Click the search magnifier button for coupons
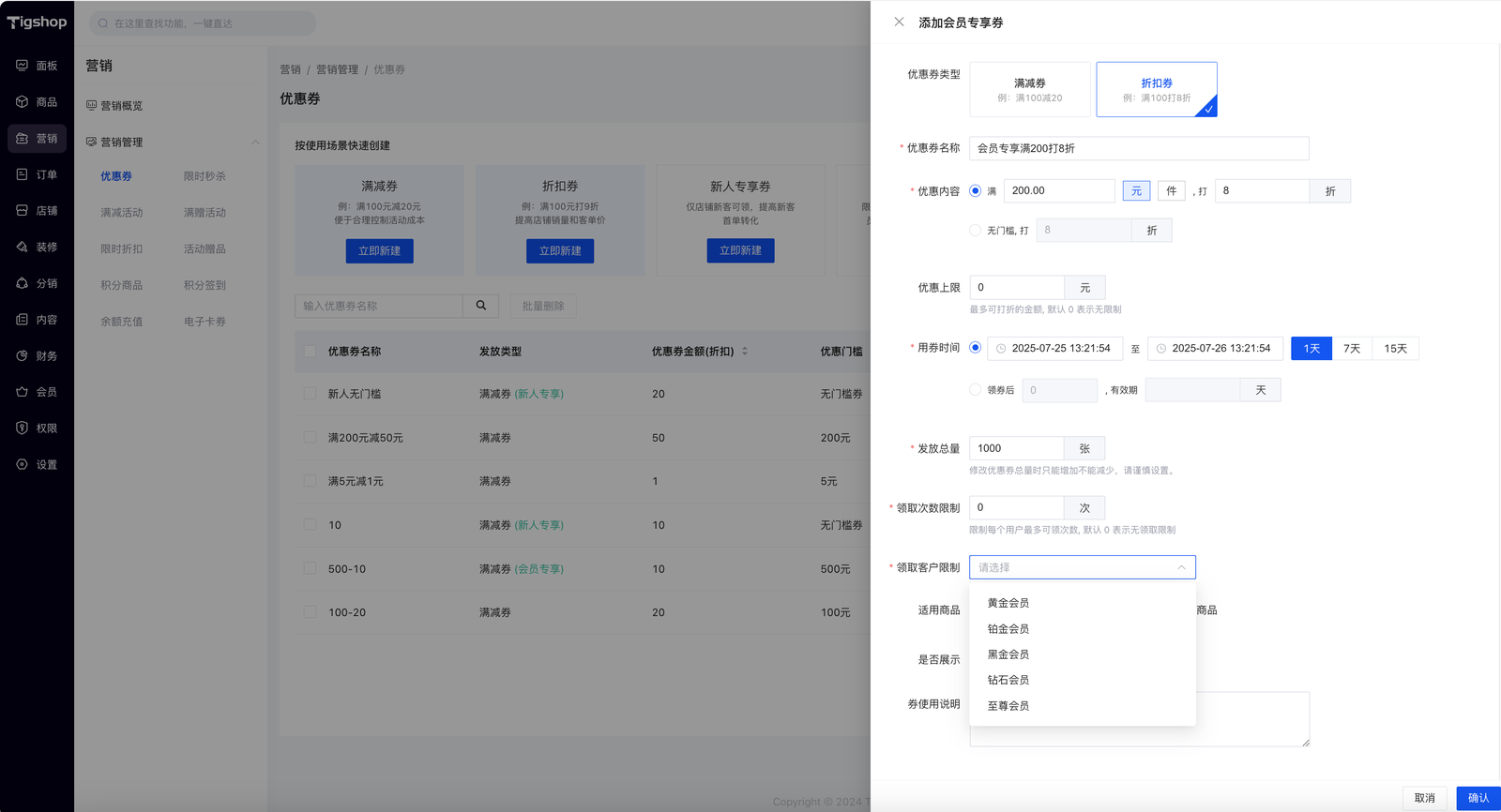Viewport: 1501px width, 812px height. click(481, 306)
